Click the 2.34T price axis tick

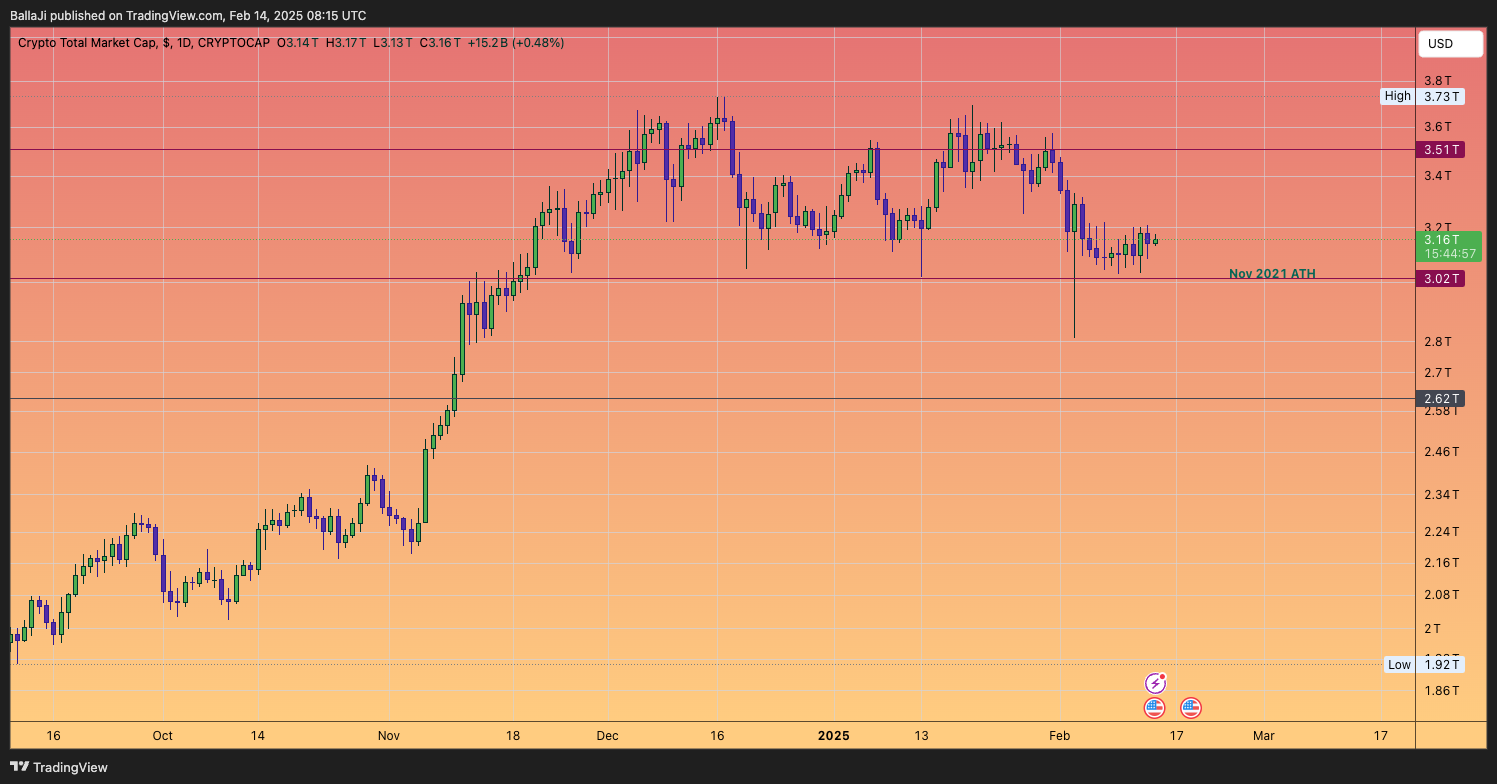tap(1441, 495)
